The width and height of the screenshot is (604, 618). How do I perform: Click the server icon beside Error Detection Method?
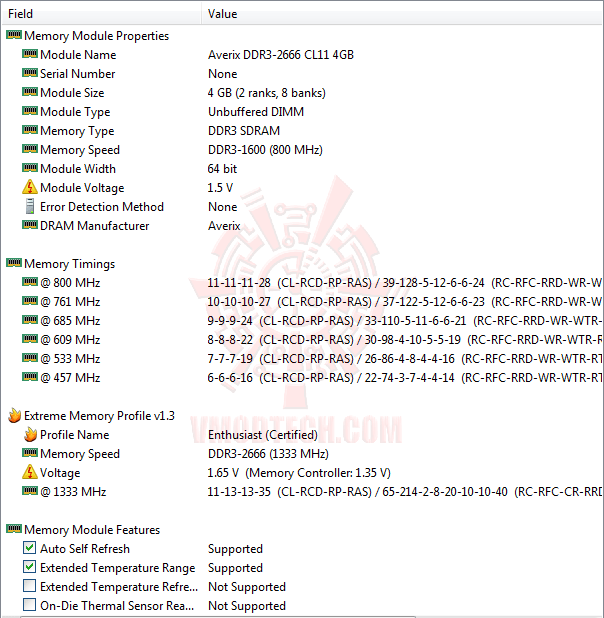(30, 206)
